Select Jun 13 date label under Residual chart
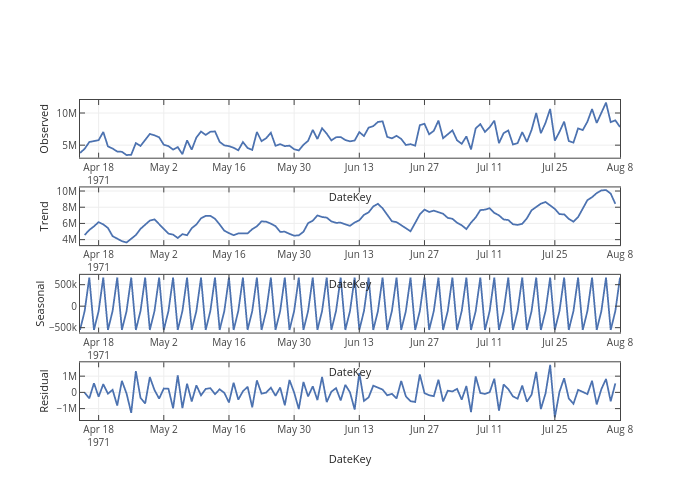700x500 pixels. click(x=359, y=430)
